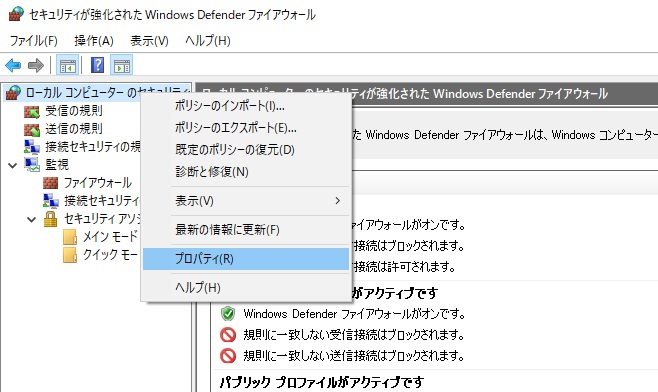Image resolution: width=658 pixels, height=392 pixels.
Task: Select the 接続セキュリティの規則 tree item
Action: (93, 146)
